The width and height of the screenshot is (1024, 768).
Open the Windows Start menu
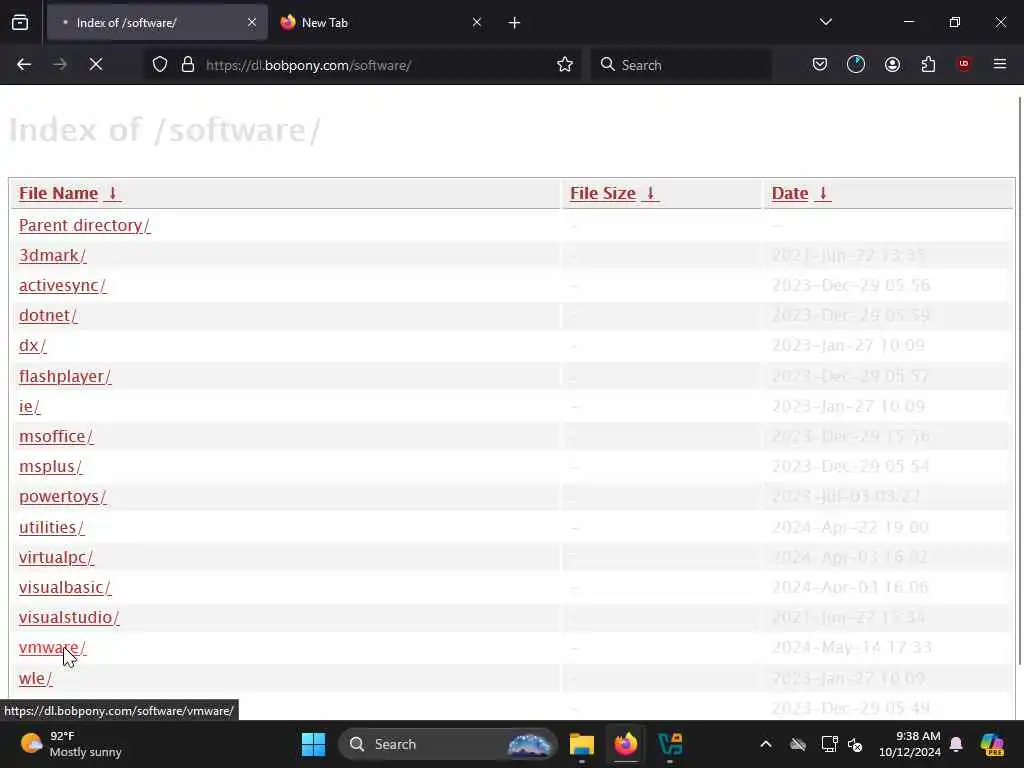(313, 744)
